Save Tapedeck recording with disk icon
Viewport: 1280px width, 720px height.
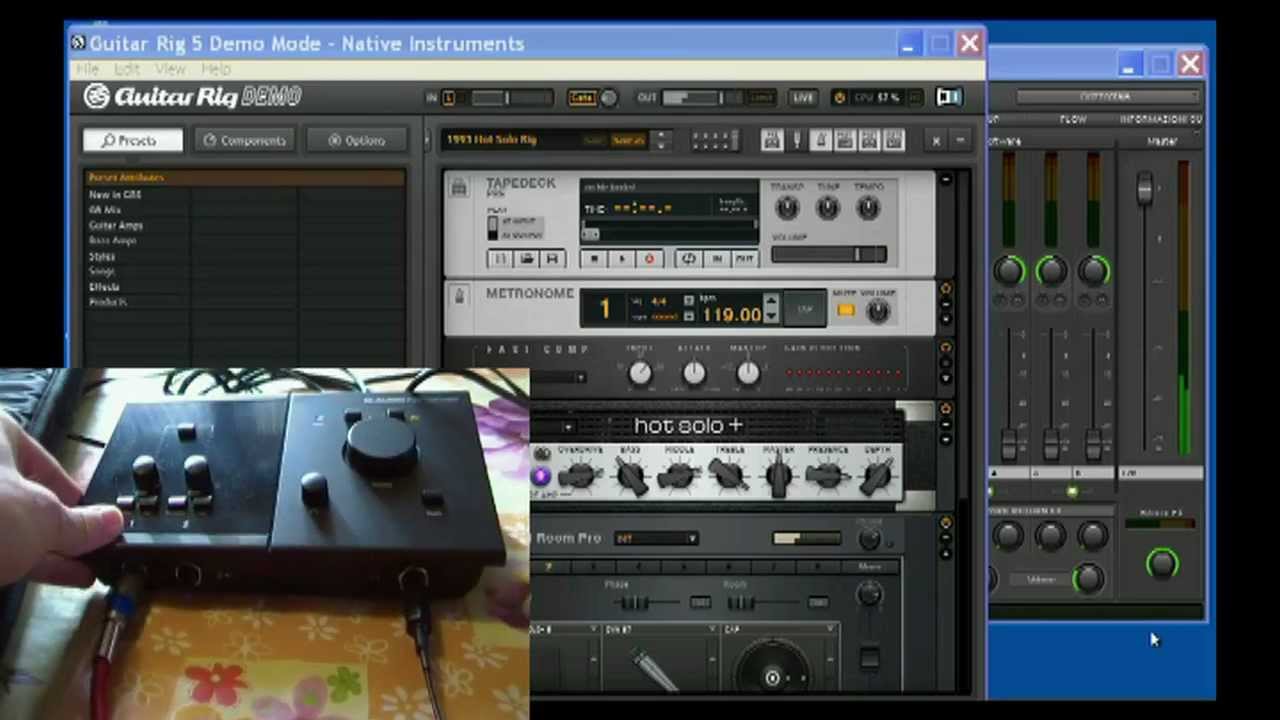click(x=551, y=259)
